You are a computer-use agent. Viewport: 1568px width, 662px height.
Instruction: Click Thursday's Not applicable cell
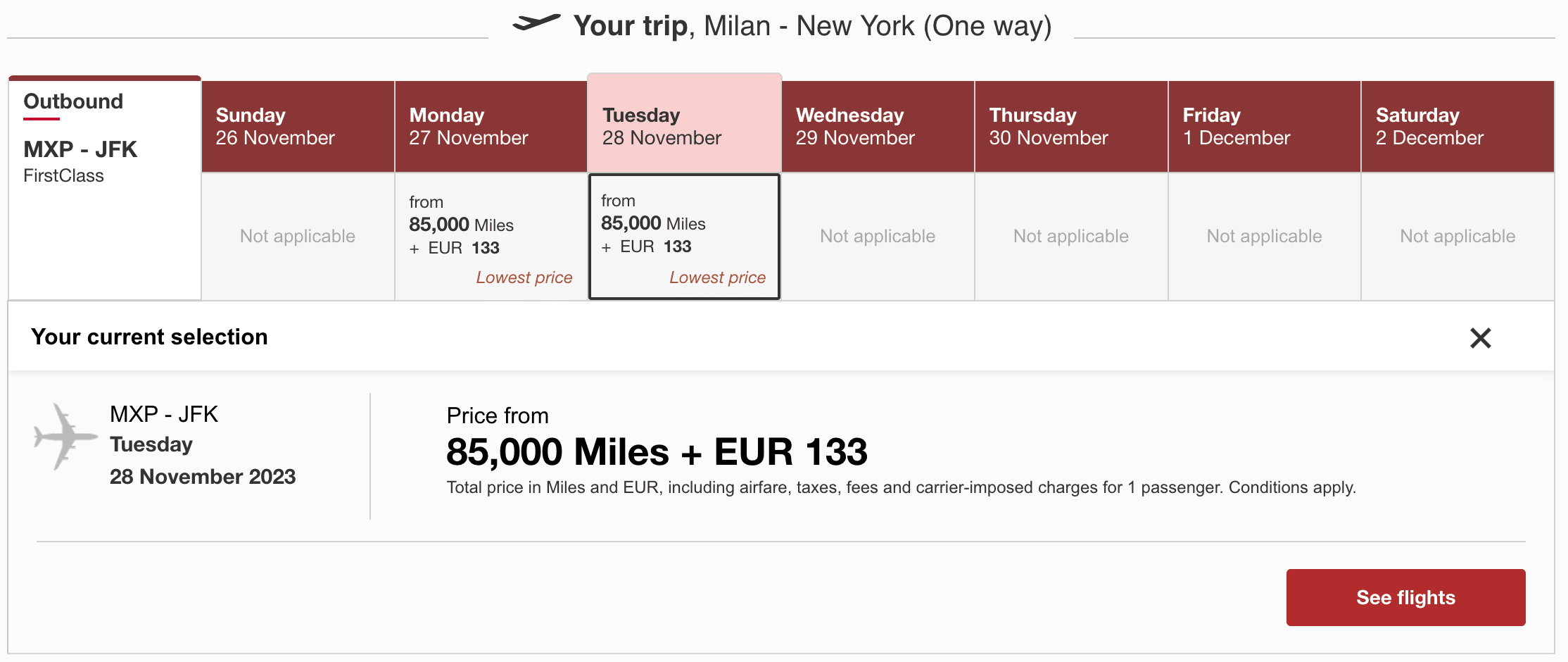(1071, 237)
